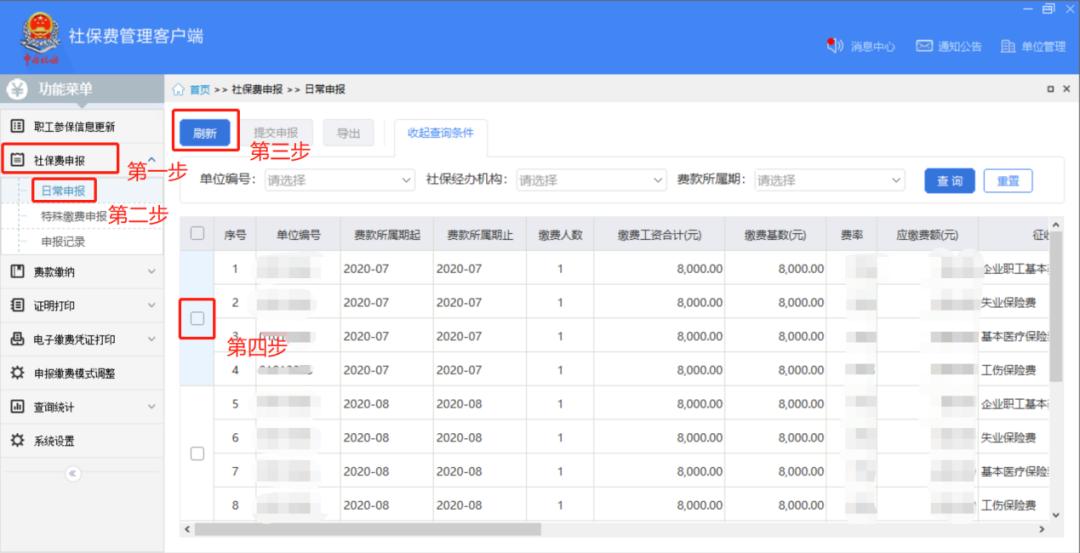Image resolution: width=1080 pixels, height=553 pixels.
Task: Open the 费款所属期 dropdown
Action: click(829, 181)
